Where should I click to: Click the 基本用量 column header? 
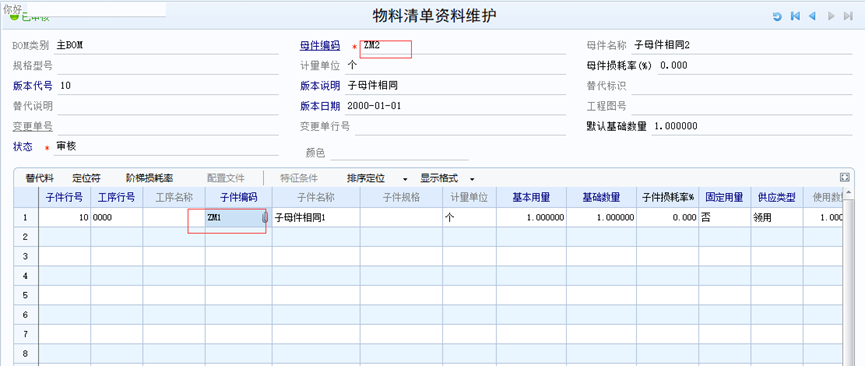click(531, 197)
